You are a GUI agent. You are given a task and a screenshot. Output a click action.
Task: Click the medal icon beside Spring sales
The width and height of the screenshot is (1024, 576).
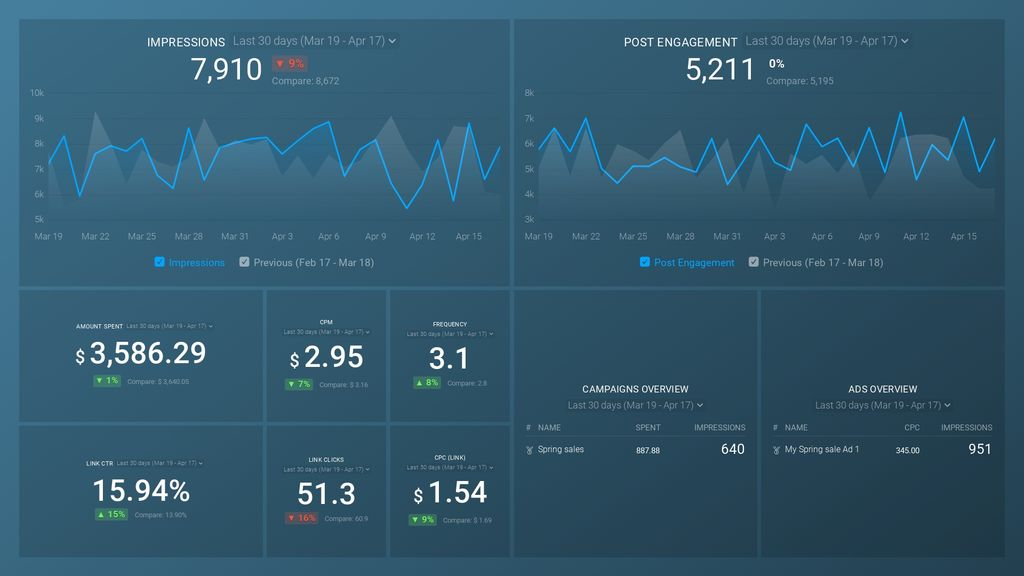click(530, 450)
